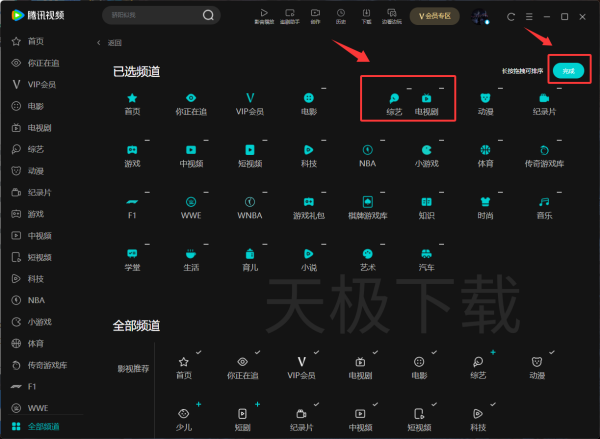Image resolution: width=600 pixels, height=439 pixels.
Task: Add the 短剧 channel with its plus sign
Action: (x=257, y=403)
